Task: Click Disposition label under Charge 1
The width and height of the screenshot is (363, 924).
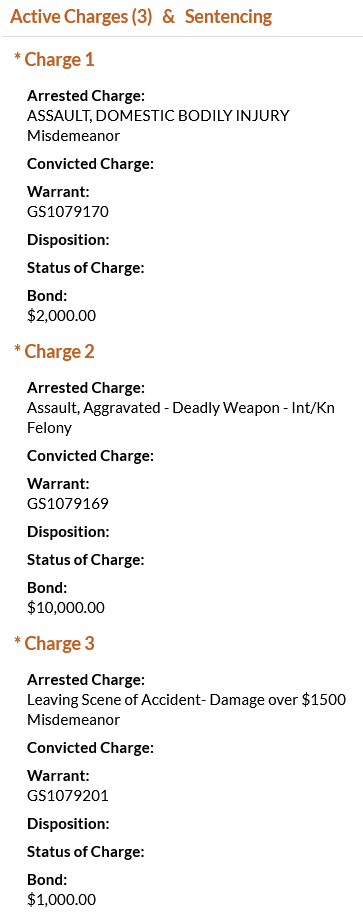Action: (68, 240)
